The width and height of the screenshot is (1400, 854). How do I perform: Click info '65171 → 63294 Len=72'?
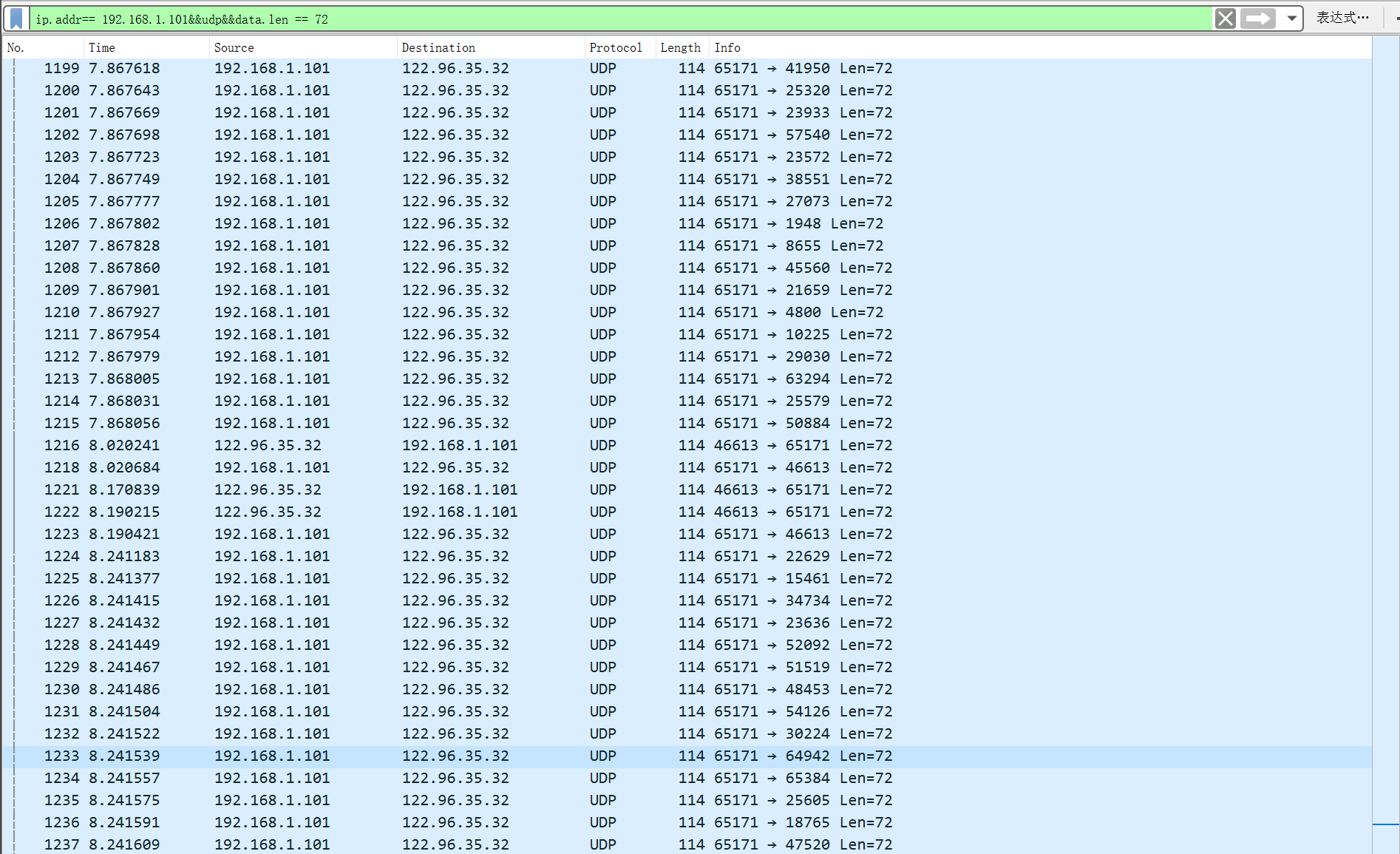tap(803, 379)
